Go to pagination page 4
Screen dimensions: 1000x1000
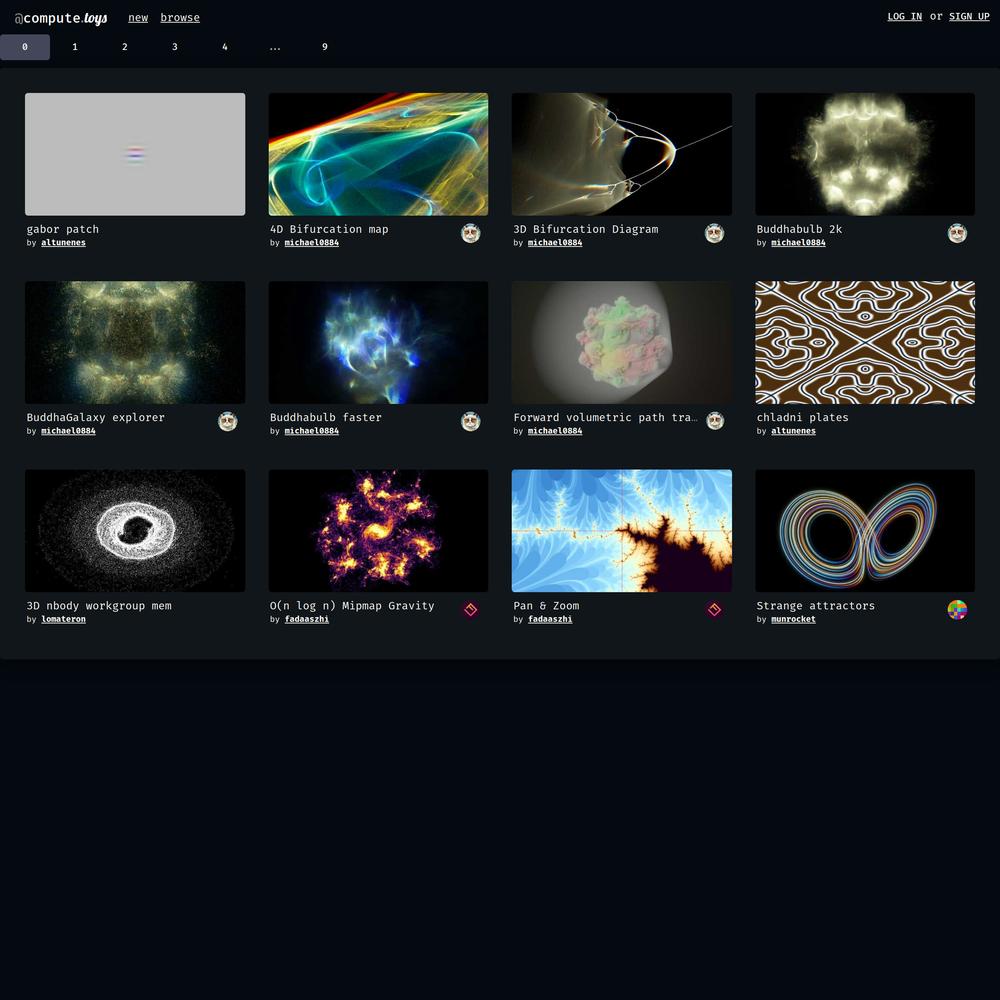coord(224,47)
